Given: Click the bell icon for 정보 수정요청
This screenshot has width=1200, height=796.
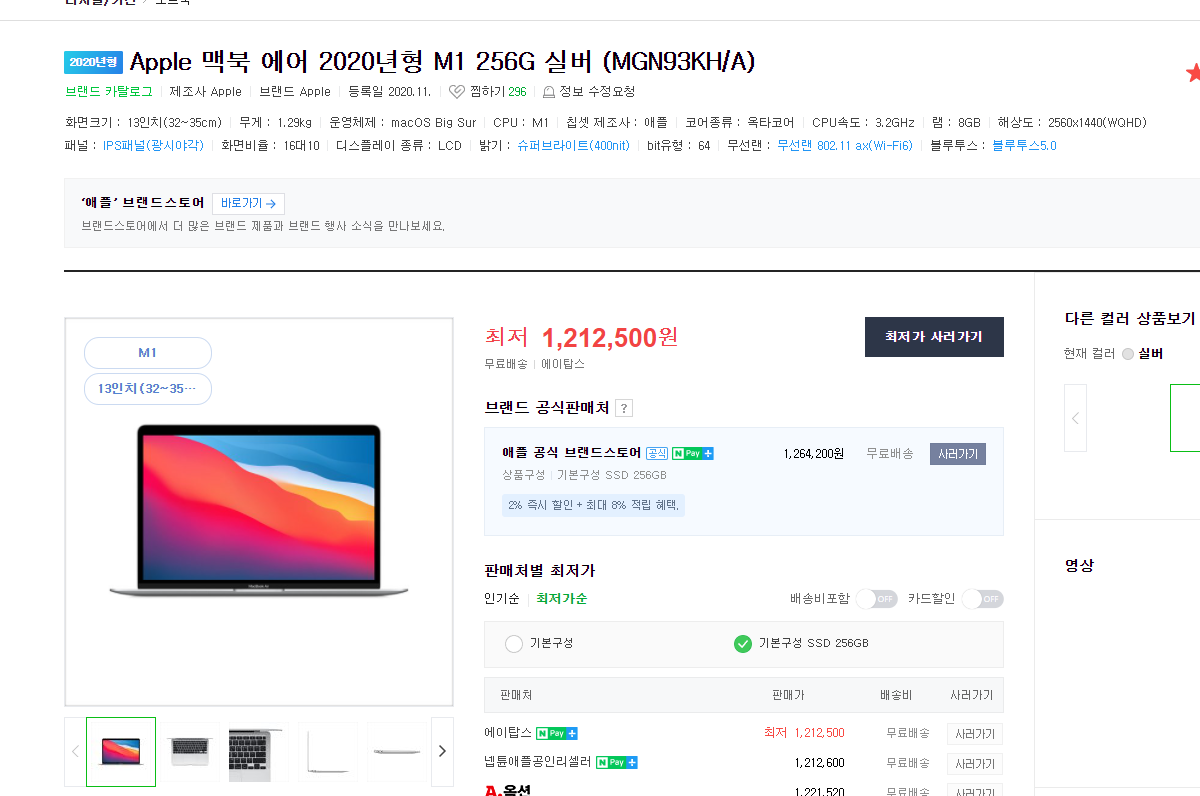Looking at the screenshot, I should coord(548,92).
